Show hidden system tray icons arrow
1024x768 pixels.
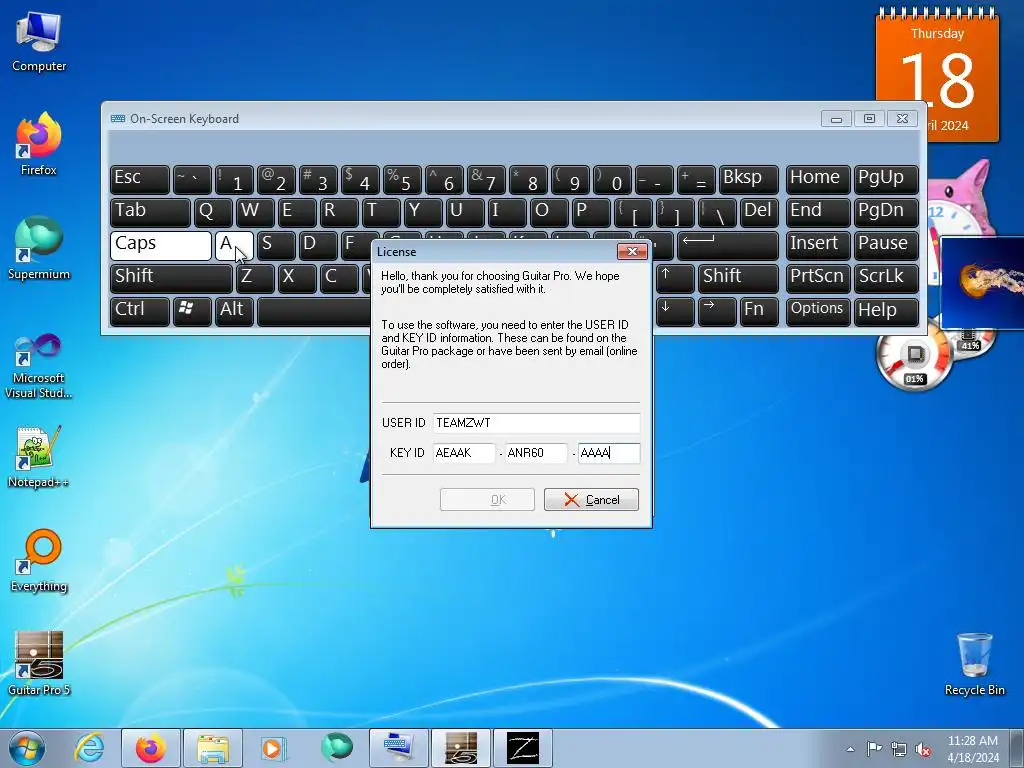pos(850,749)
